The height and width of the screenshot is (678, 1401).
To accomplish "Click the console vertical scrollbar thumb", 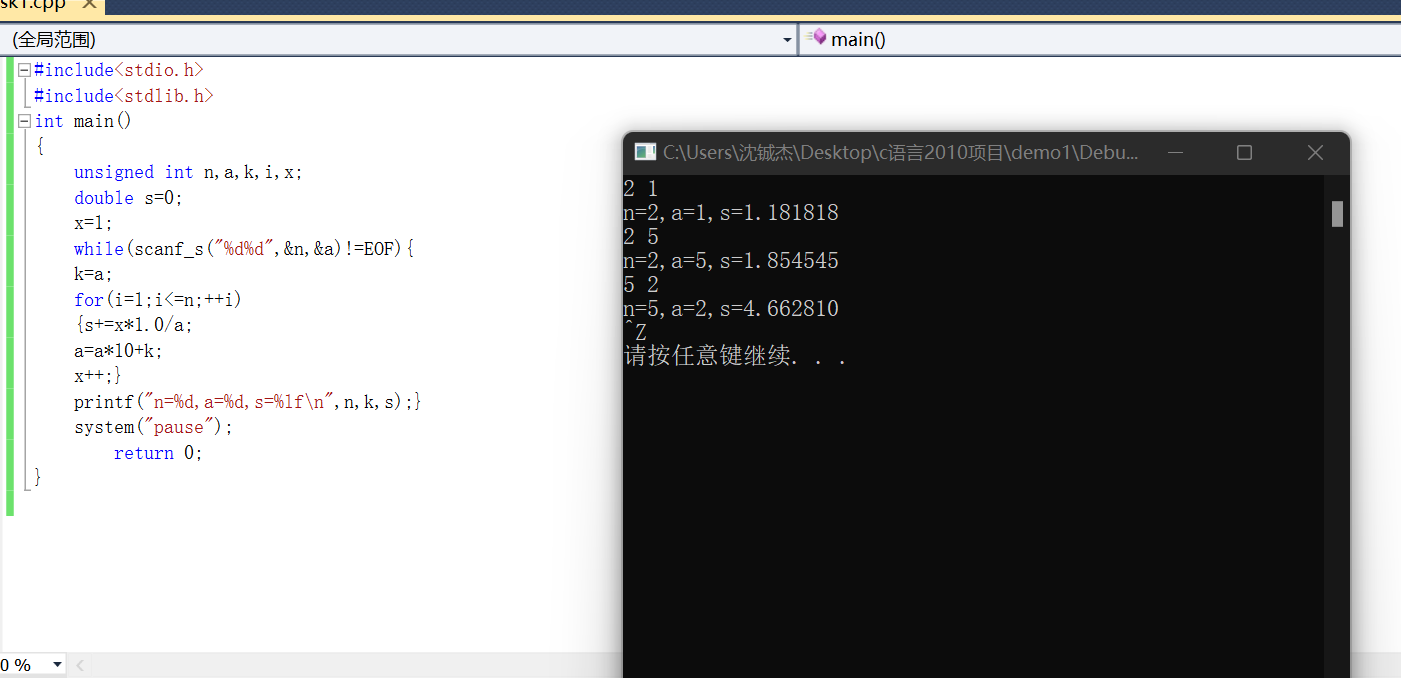I will tap(1337, 214).
